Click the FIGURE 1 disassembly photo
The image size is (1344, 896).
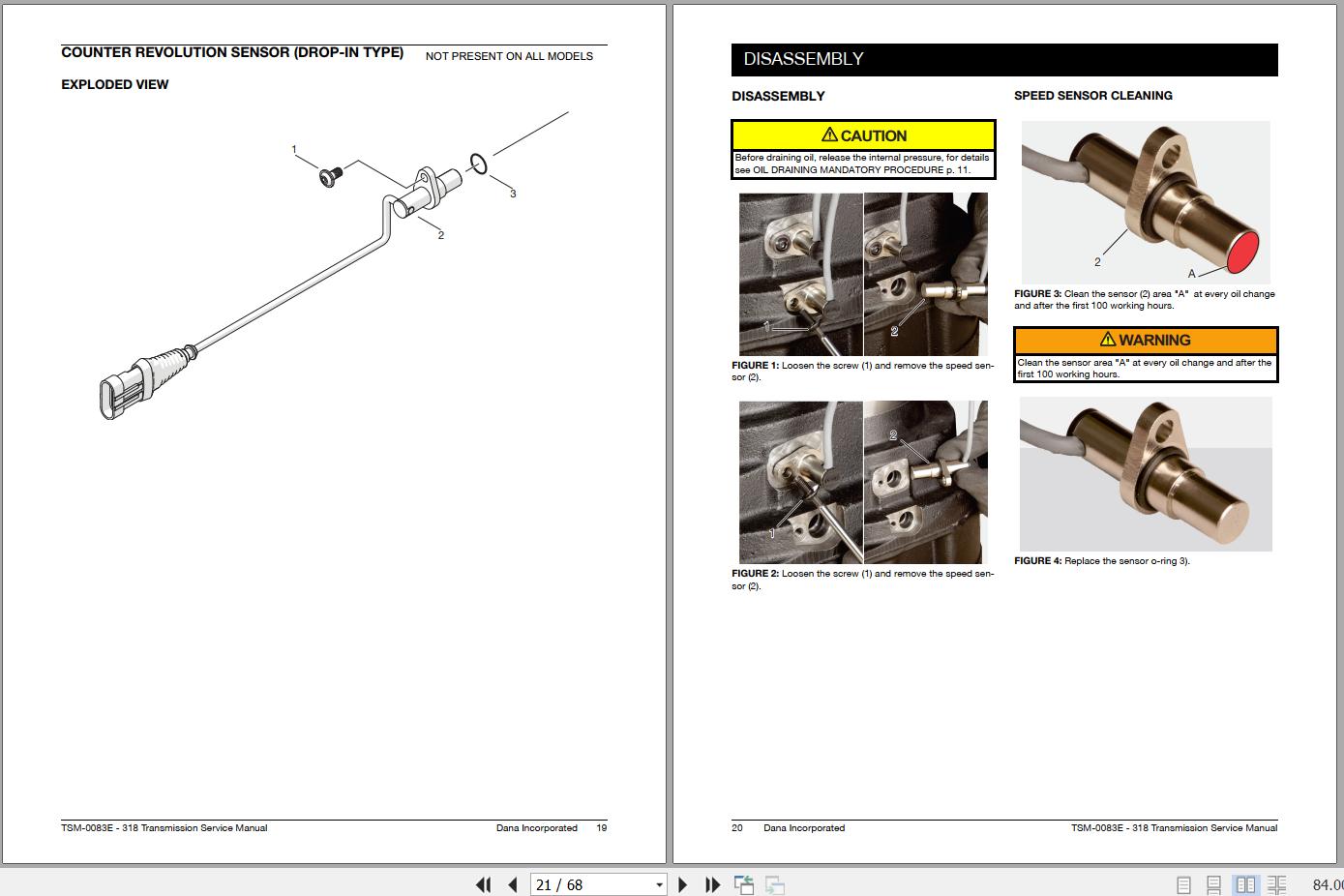[x=863, y=275]
